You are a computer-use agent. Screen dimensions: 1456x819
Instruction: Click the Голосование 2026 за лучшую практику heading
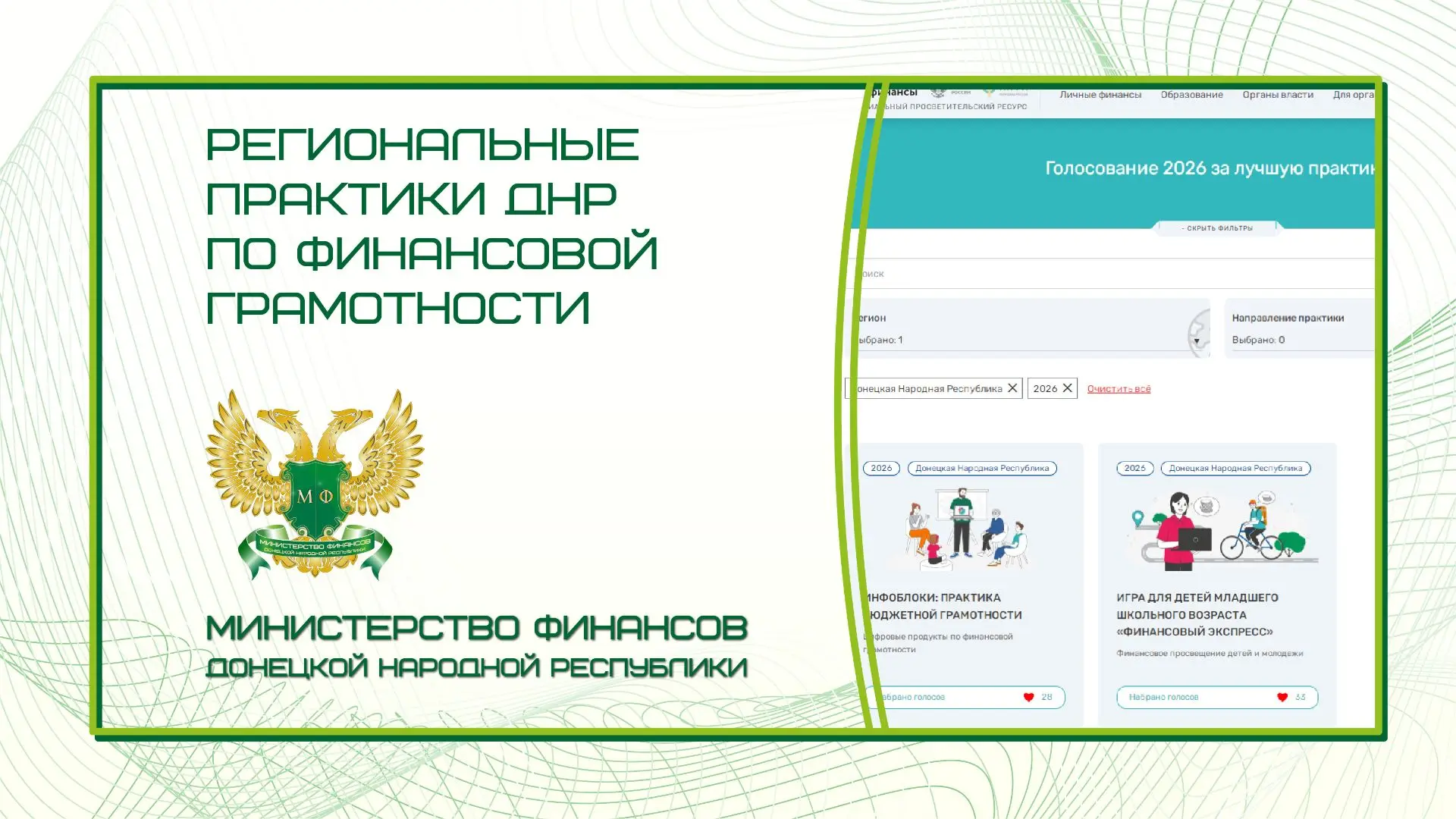pyautogui.click(x=1210, y=168)
